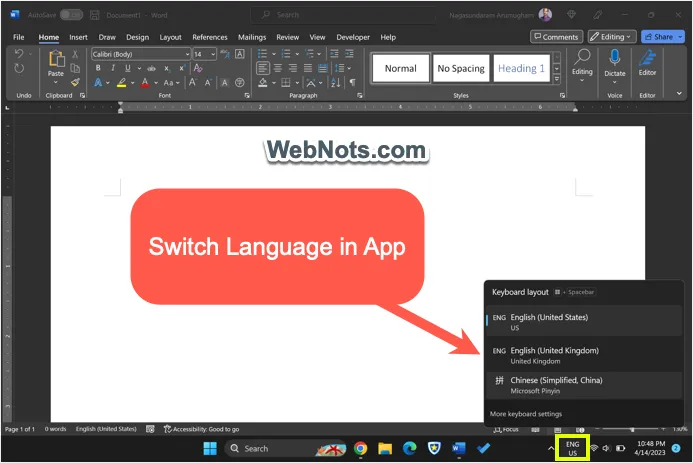Open the Review tab

pyautogui.click(x=287, y=37)
